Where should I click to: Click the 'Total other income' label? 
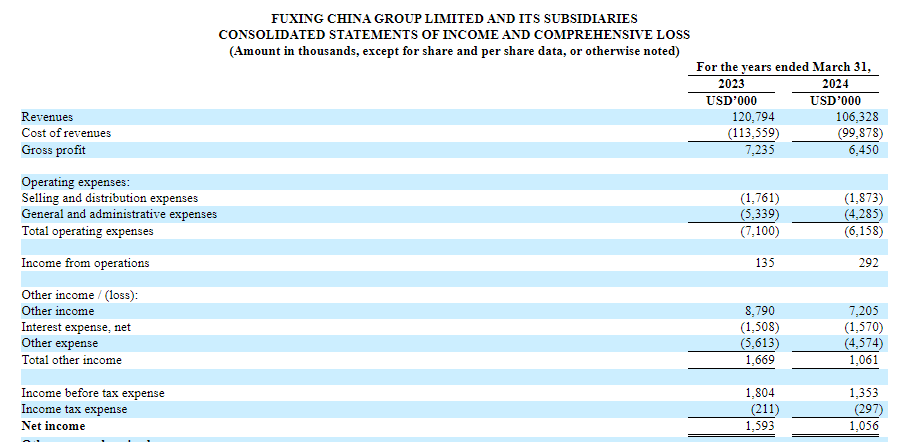(x=71, y=360)
